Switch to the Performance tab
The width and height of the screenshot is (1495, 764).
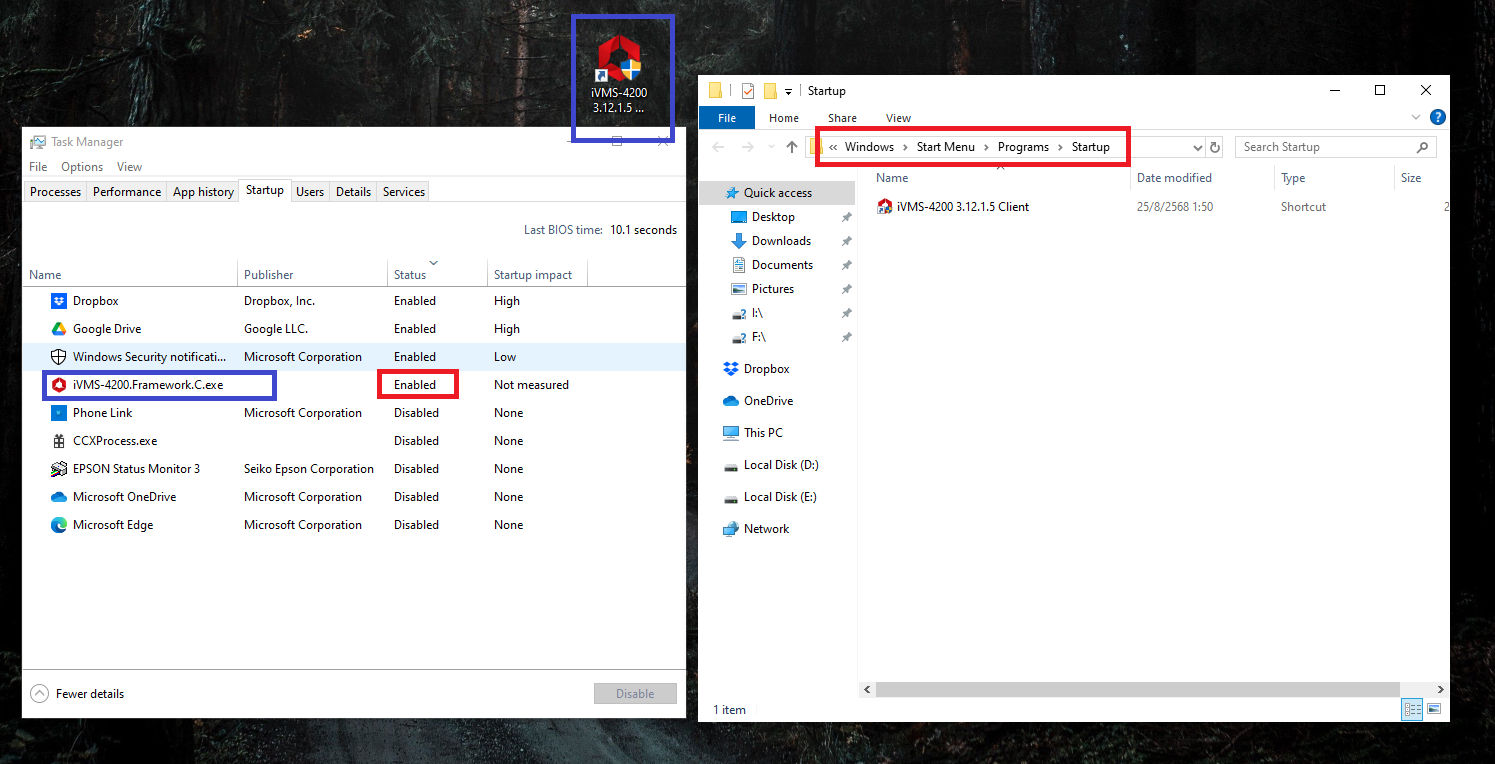click(x=127, y=192)
